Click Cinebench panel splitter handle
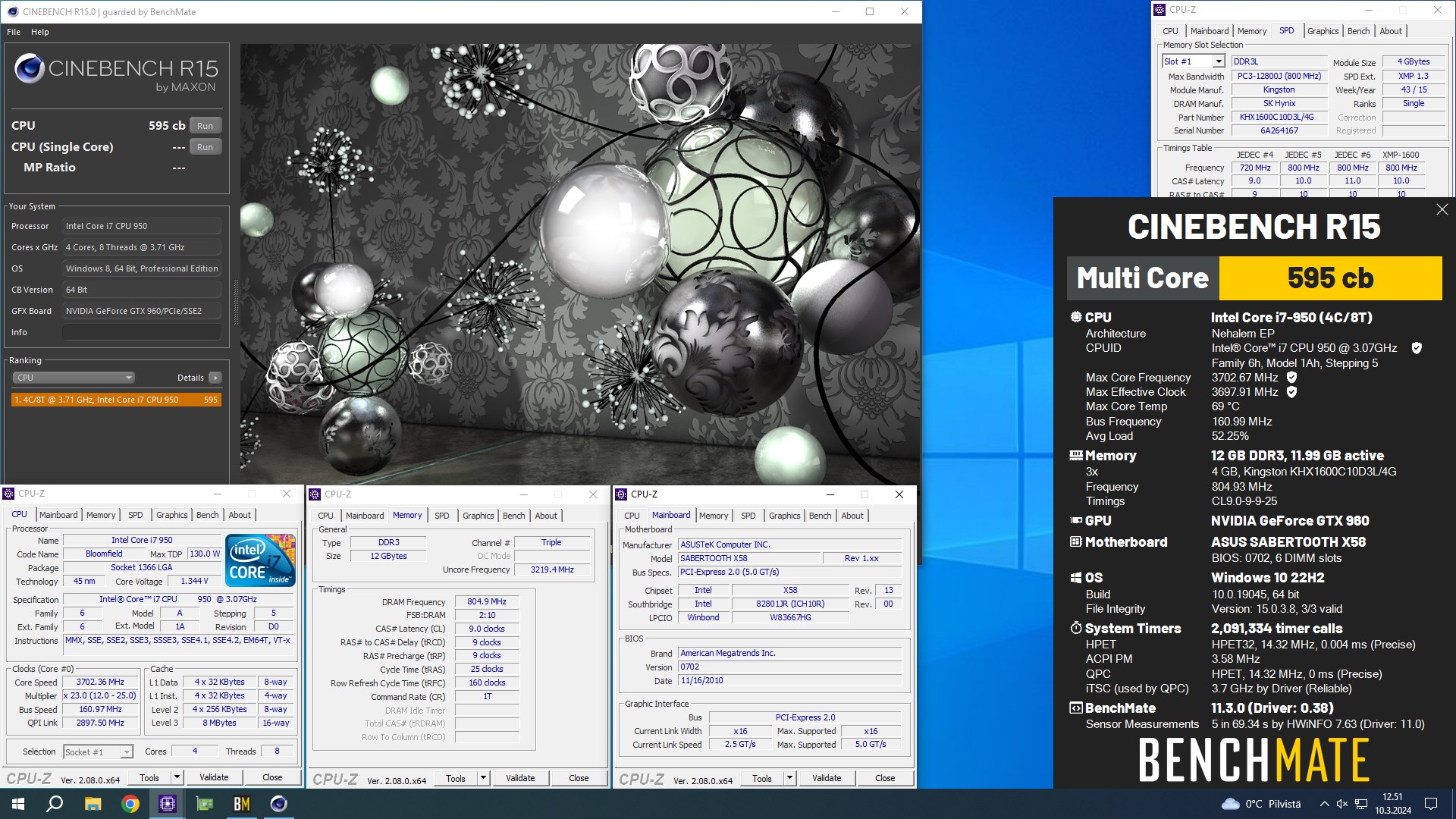 [235, 302]
